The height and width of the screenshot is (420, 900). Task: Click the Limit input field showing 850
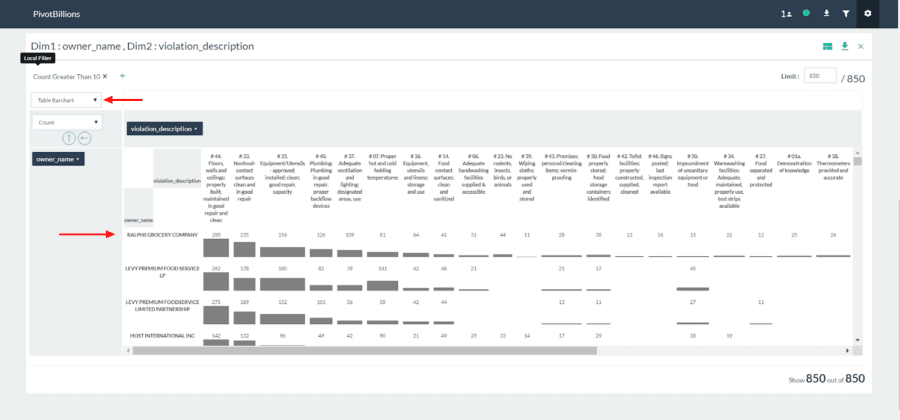[x=820, y=76]
